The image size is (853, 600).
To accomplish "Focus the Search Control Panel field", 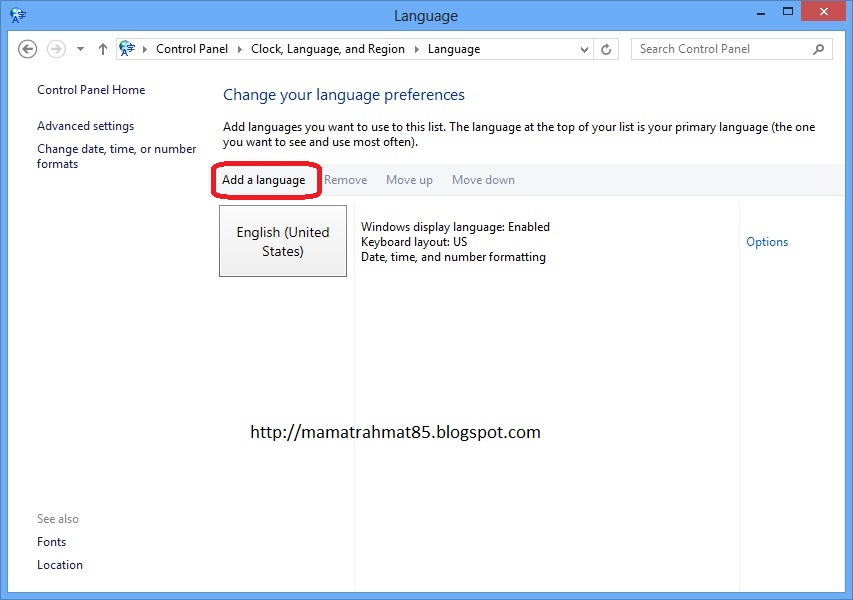I will (x=732, y=49).
